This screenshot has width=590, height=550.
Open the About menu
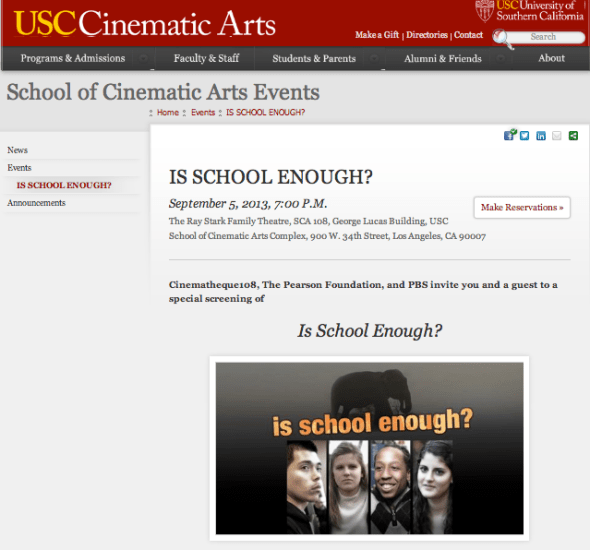[551, 58]
